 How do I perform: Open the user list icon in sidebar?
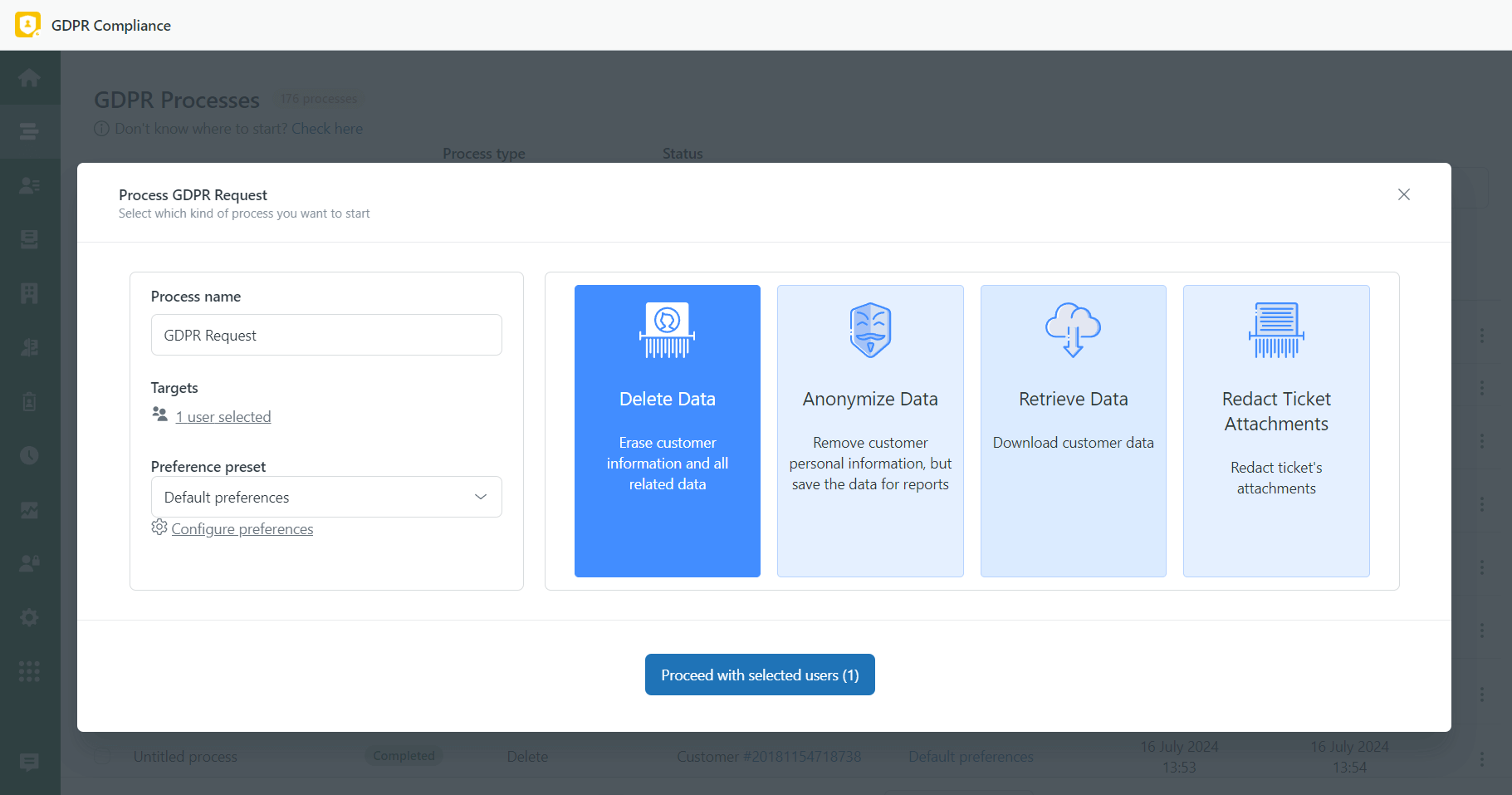(29, 185)
